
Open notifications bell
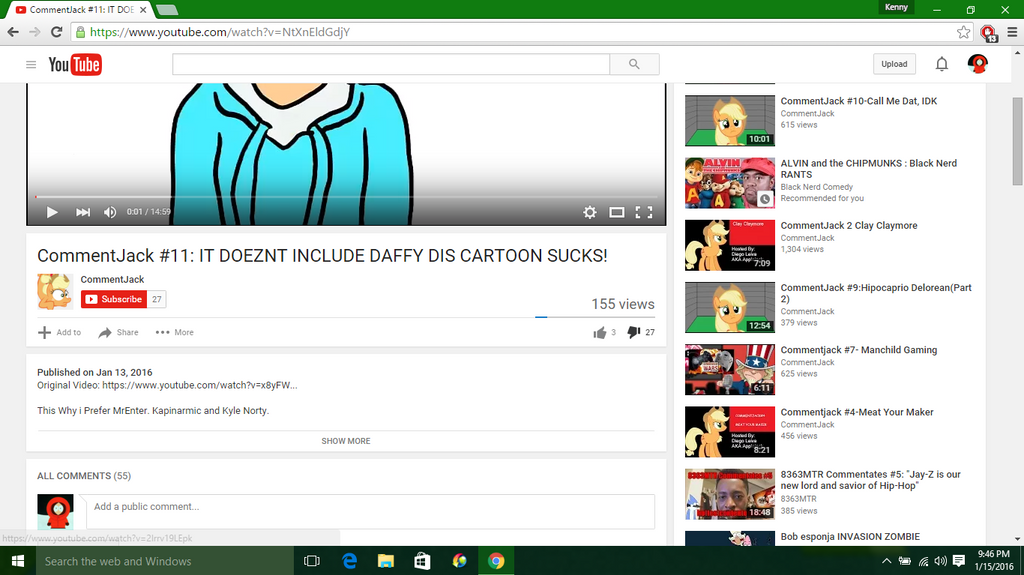point(941,64)
